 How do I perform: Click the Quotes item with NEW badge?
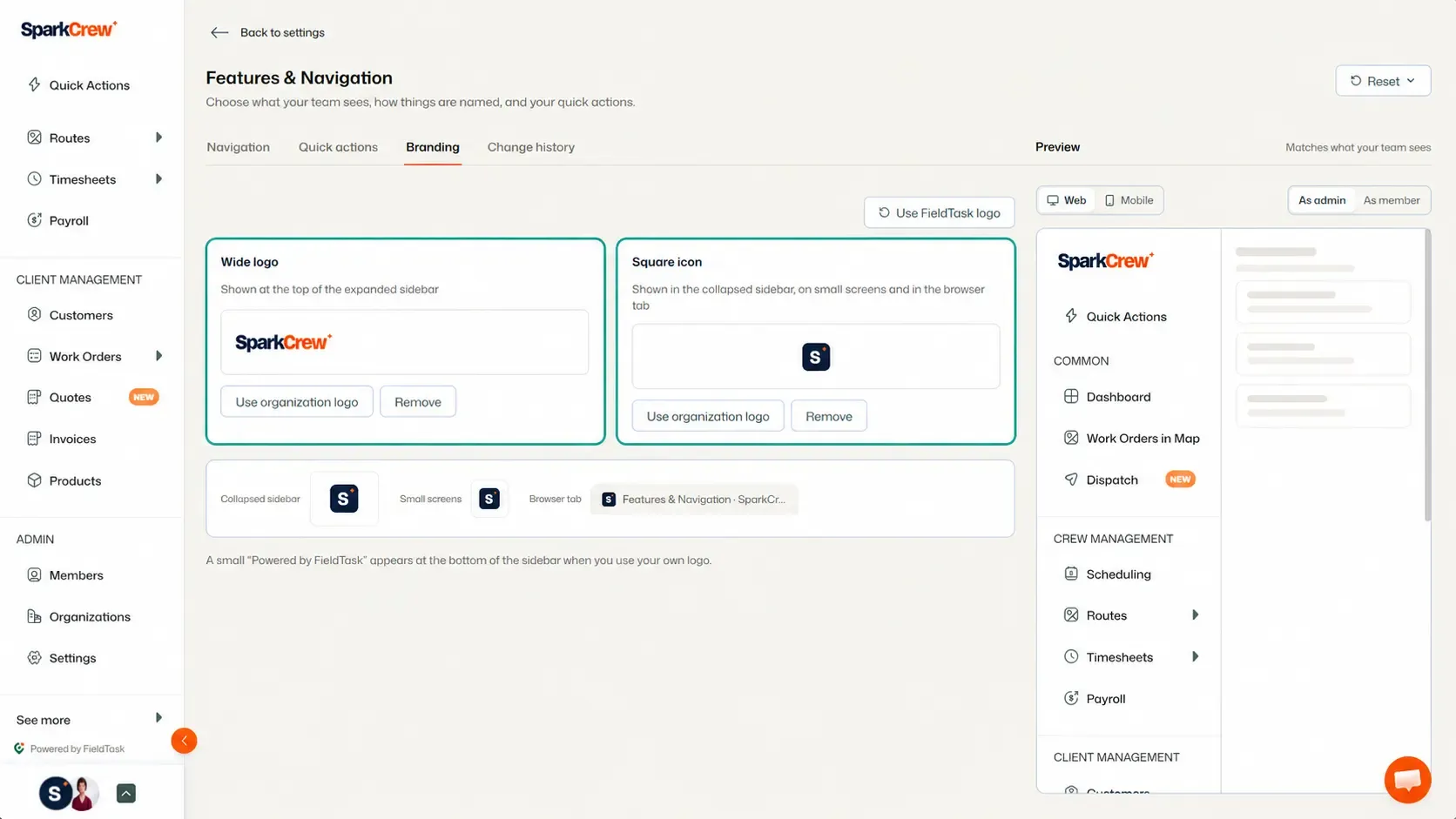click(91, 398)
